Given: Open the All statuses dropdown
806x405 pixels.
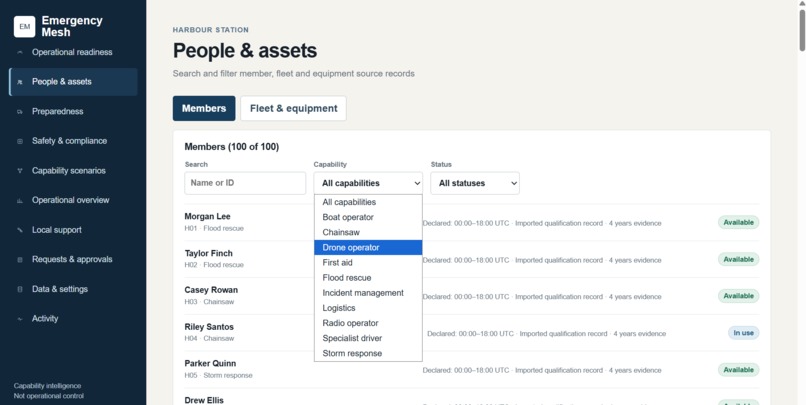Looking at the screenshot, I should coord(475,183).
